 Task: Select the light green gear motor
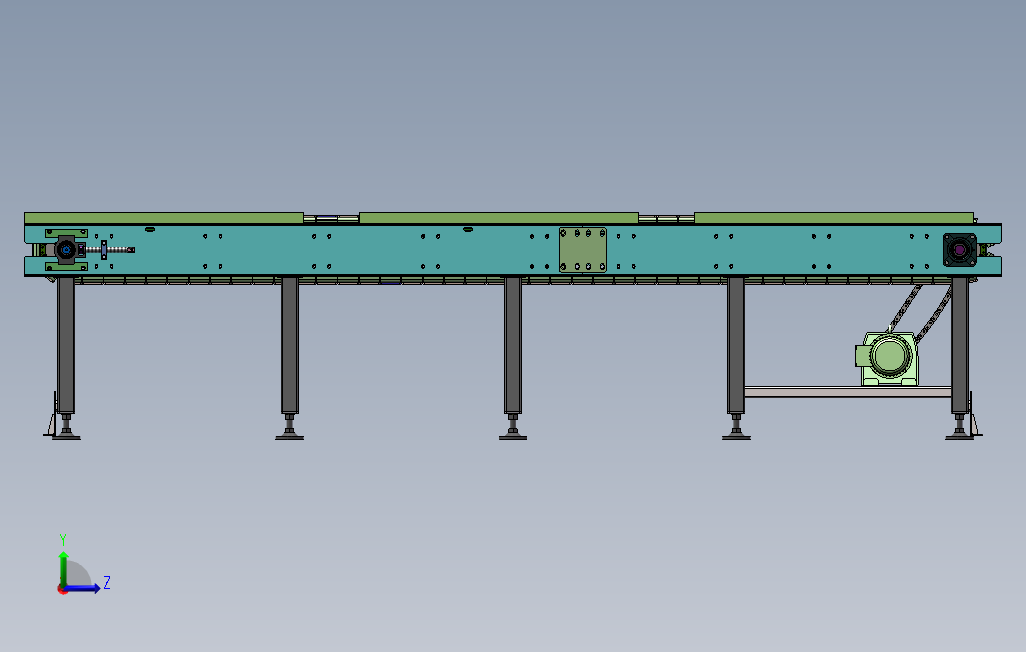coord(887,358)
